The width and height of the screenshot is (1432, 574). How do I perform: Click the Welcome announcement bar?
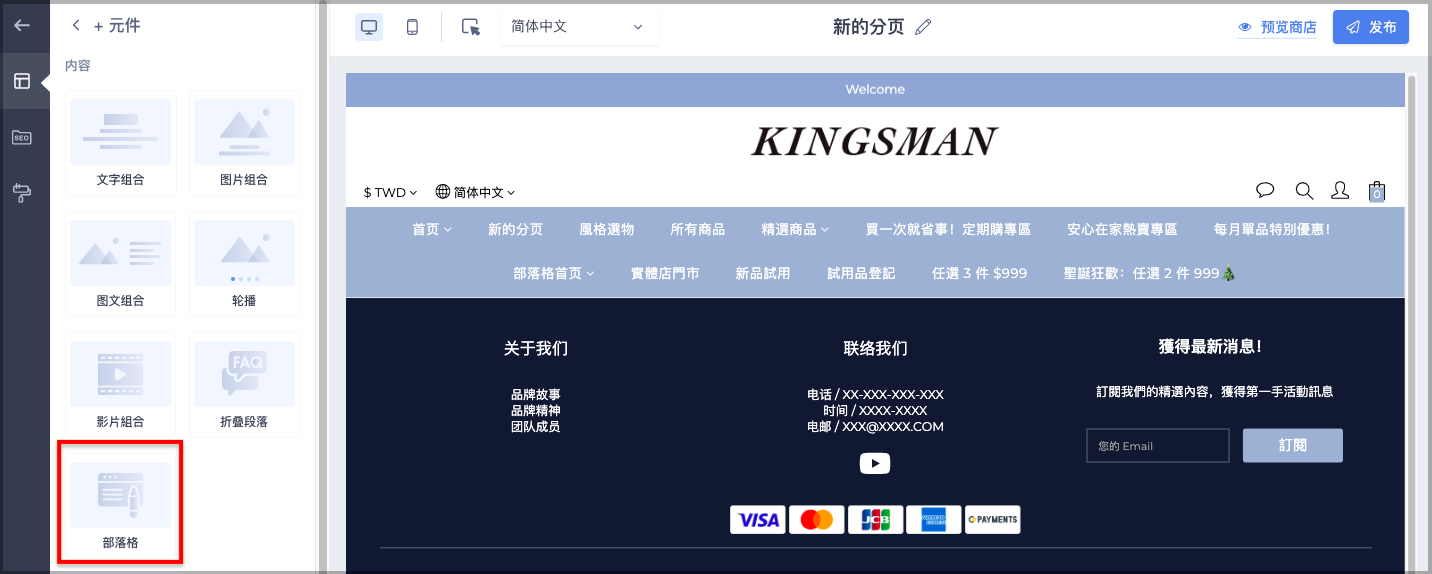click(875, 89)
